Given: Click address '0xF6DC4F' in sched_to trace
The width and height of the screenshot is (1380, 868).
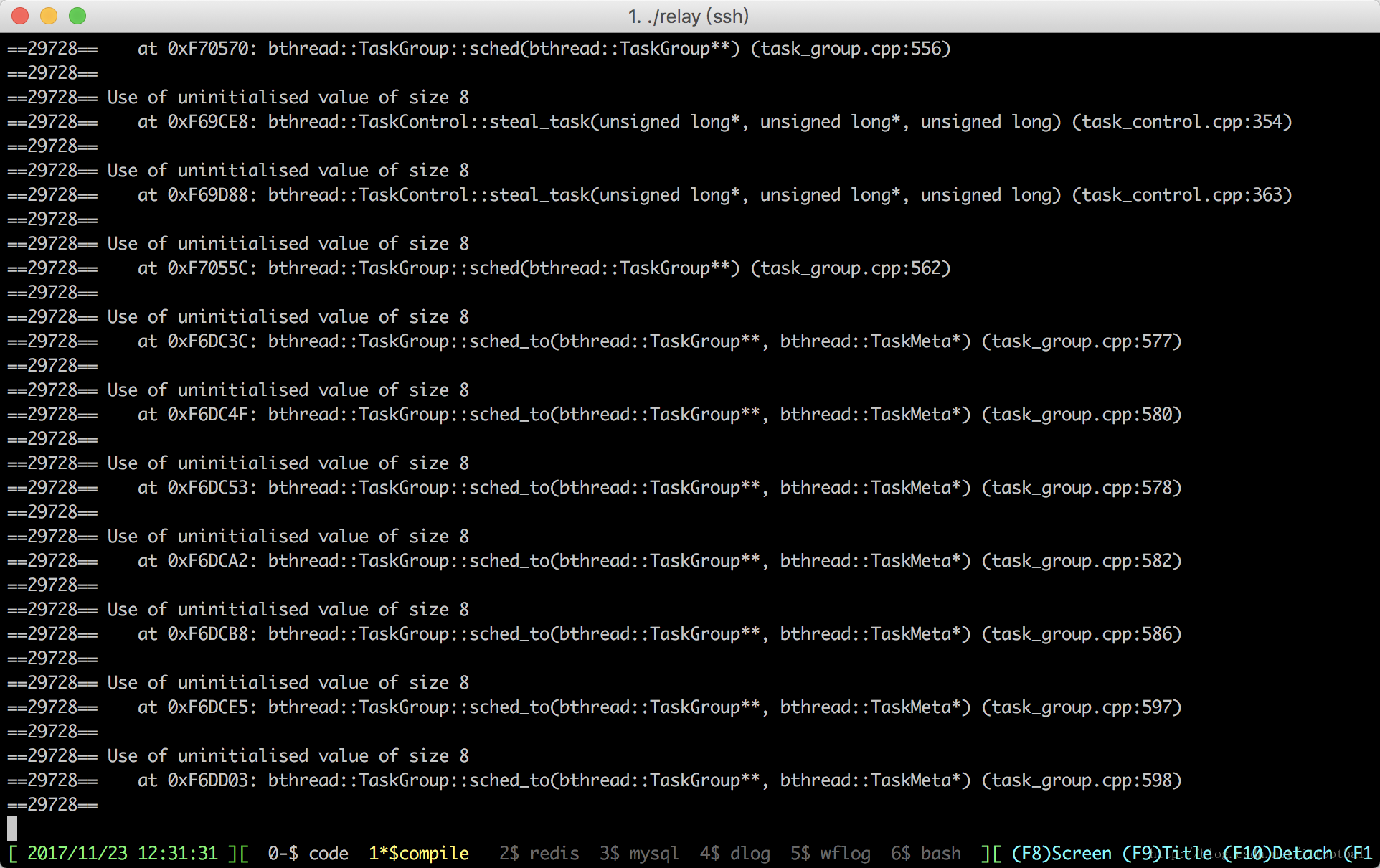Looking at the screenshot, I should point(208,415).
